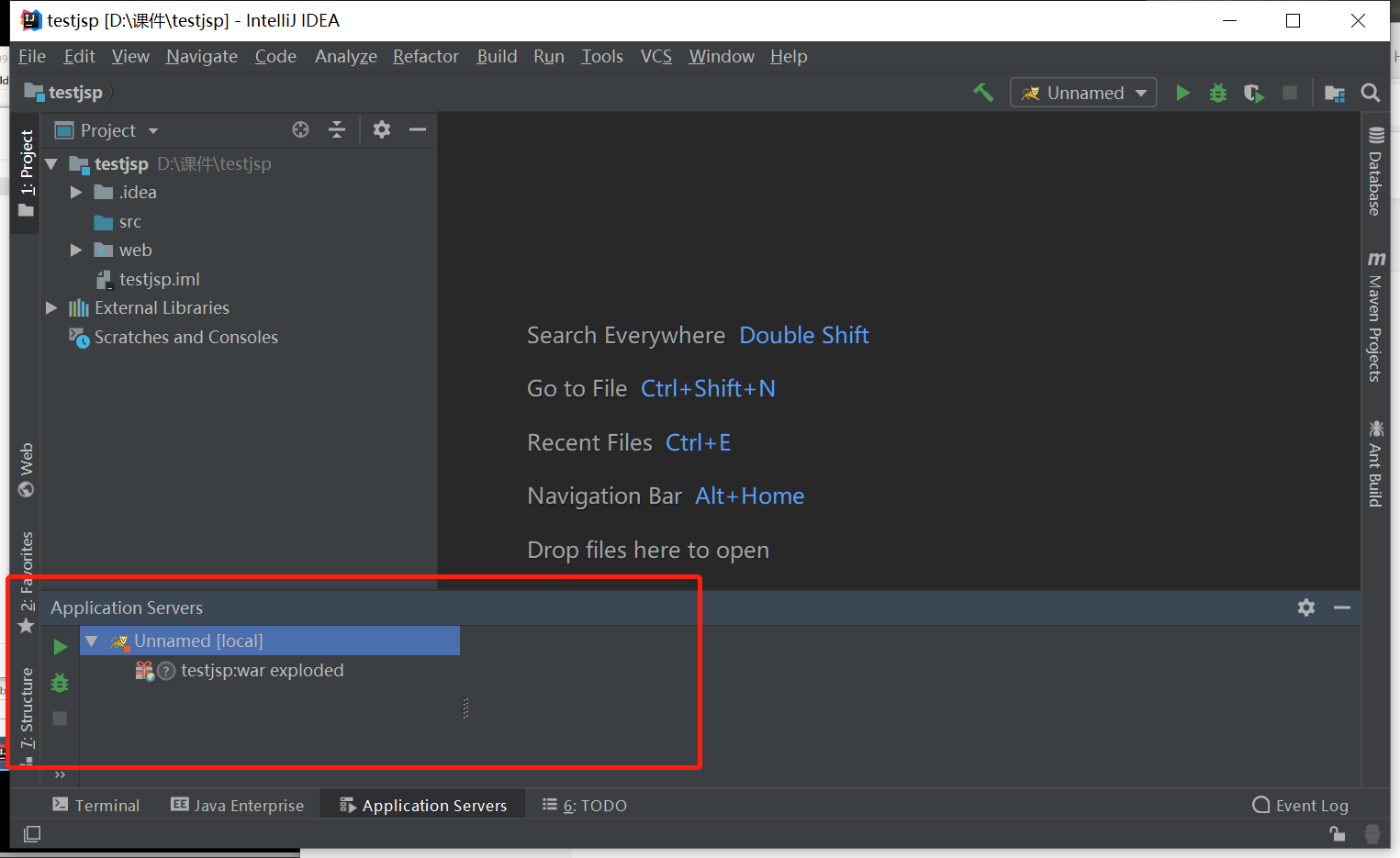Click the 'Drop files here to open' text
This screenshot has height=858, width=1400.
pos(648,550)
